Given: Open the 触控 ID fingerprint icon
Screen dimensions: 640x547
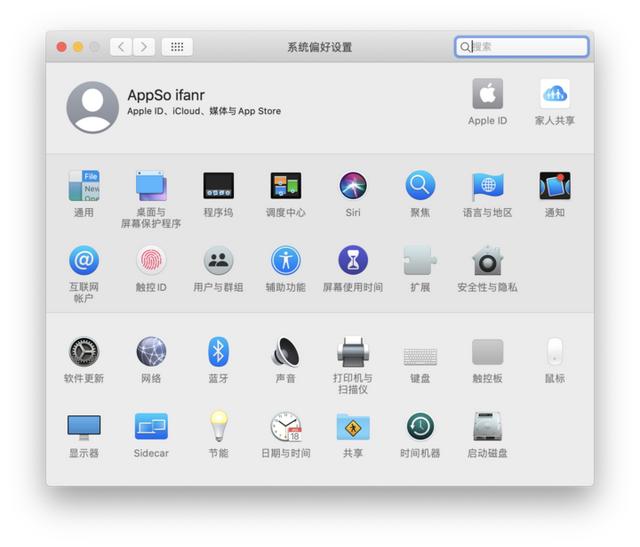Looking at the screenshot, I should click(x=151, y=260).
